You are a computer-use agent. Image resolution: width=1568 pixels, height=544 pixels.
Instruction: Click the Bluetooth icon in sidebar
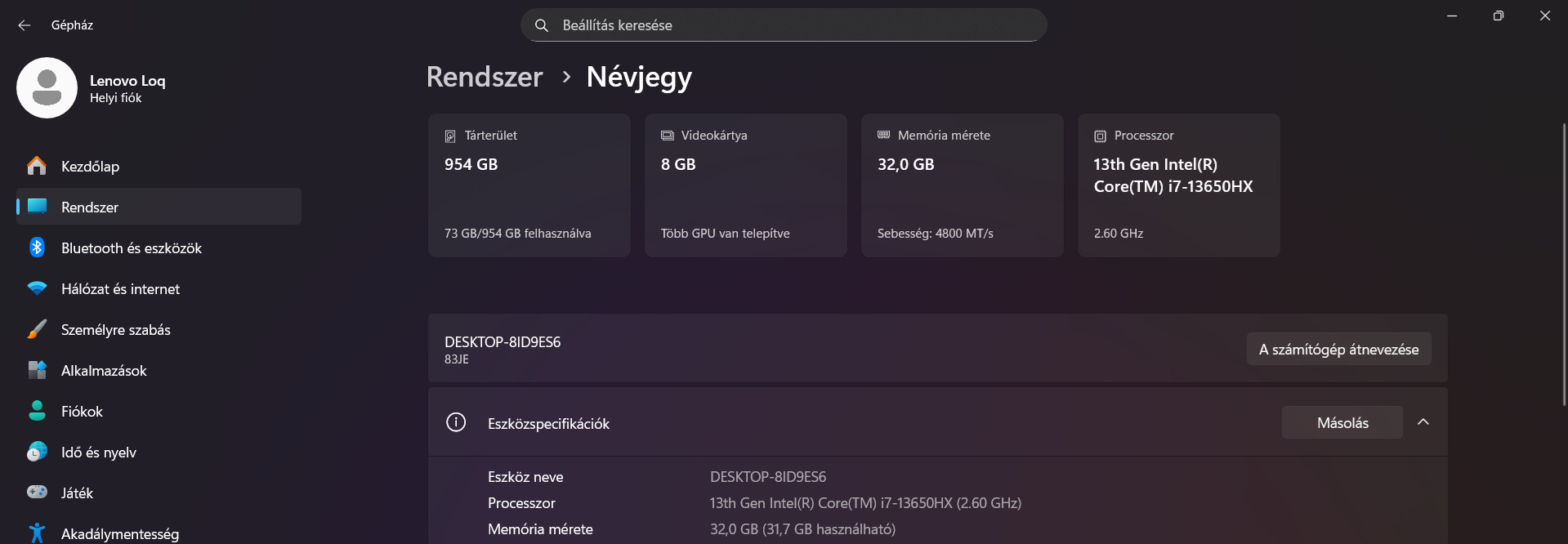[37, 247]
